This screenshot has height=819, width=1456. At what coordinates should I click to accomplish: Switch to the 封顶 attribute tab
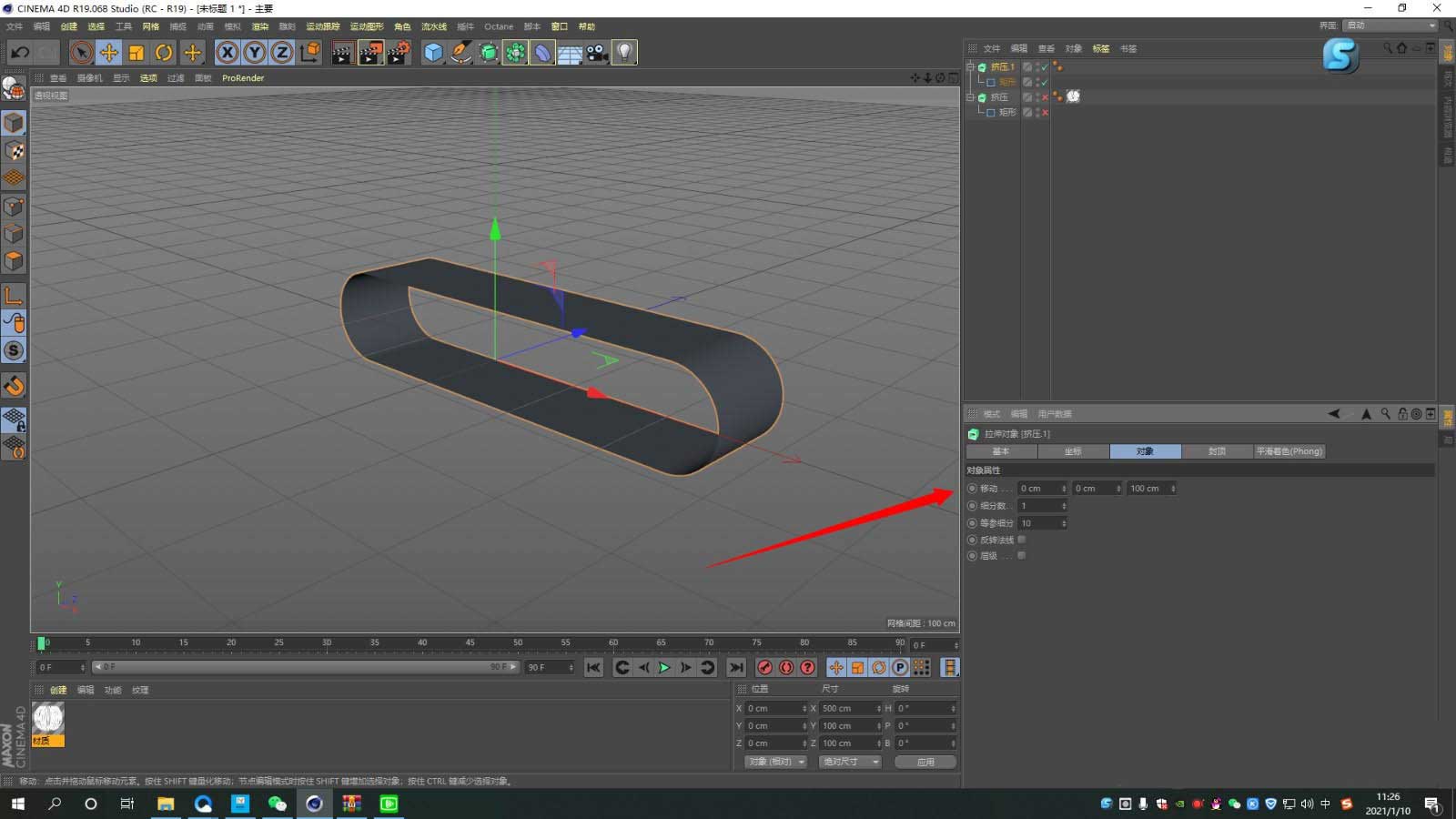pos(1217,451)
